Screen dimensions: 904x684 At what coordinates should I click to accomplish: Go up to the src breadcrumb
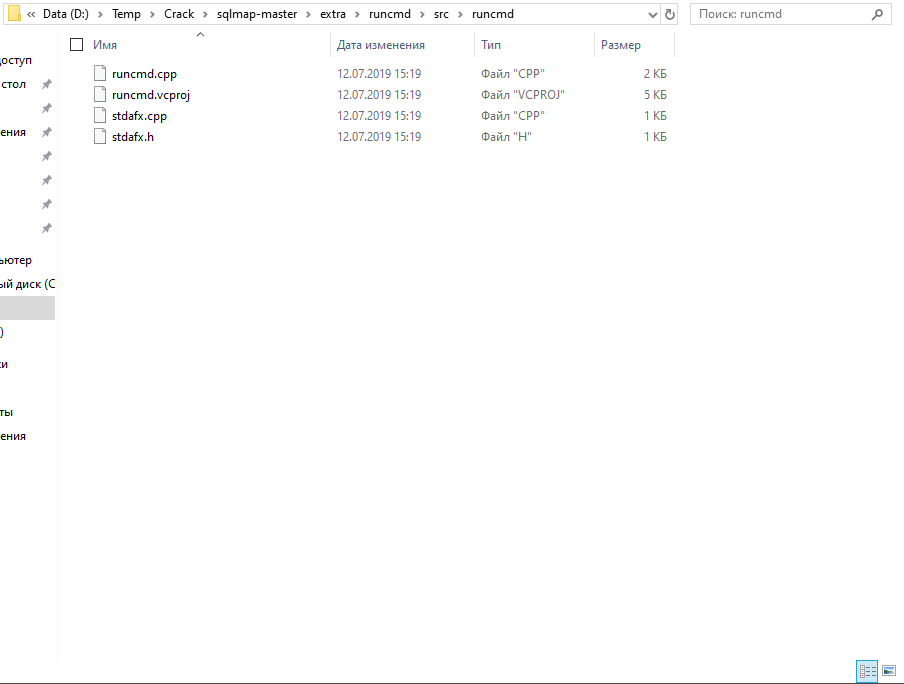coord(441,14)
